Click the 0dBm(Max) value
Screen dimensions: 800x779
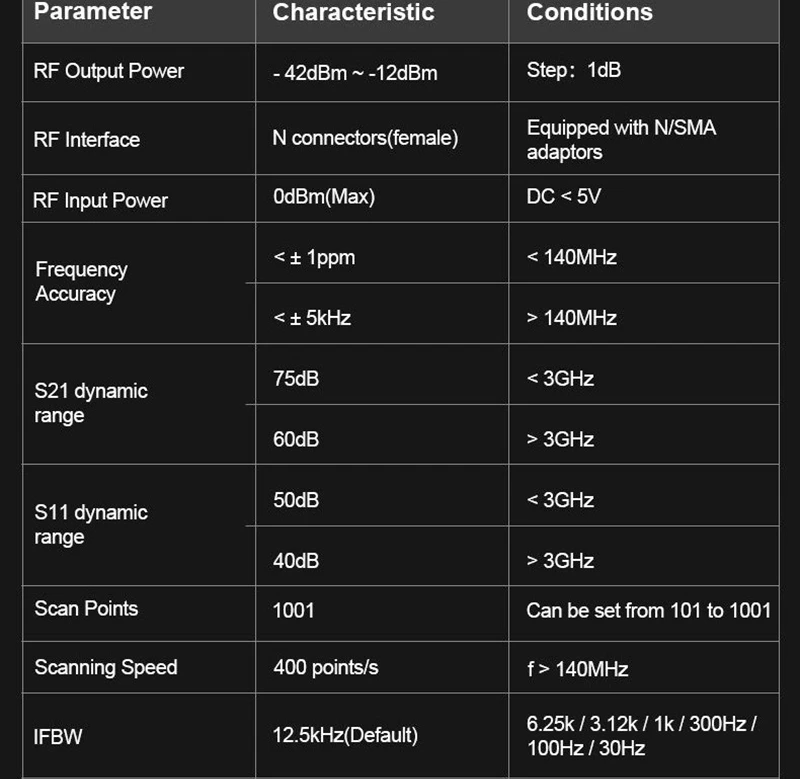[x=324, y=197]
